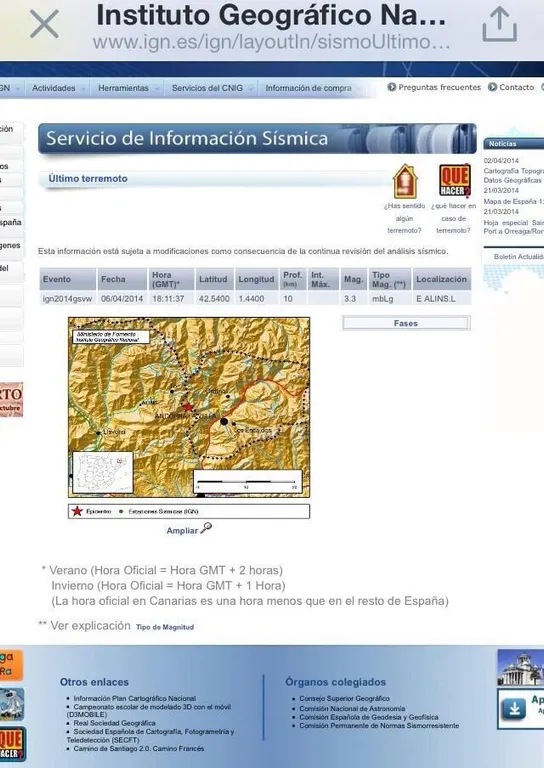Select the longitude value 1.4400
The width and height of the screenshot is (544, 768).
(251, 298)
